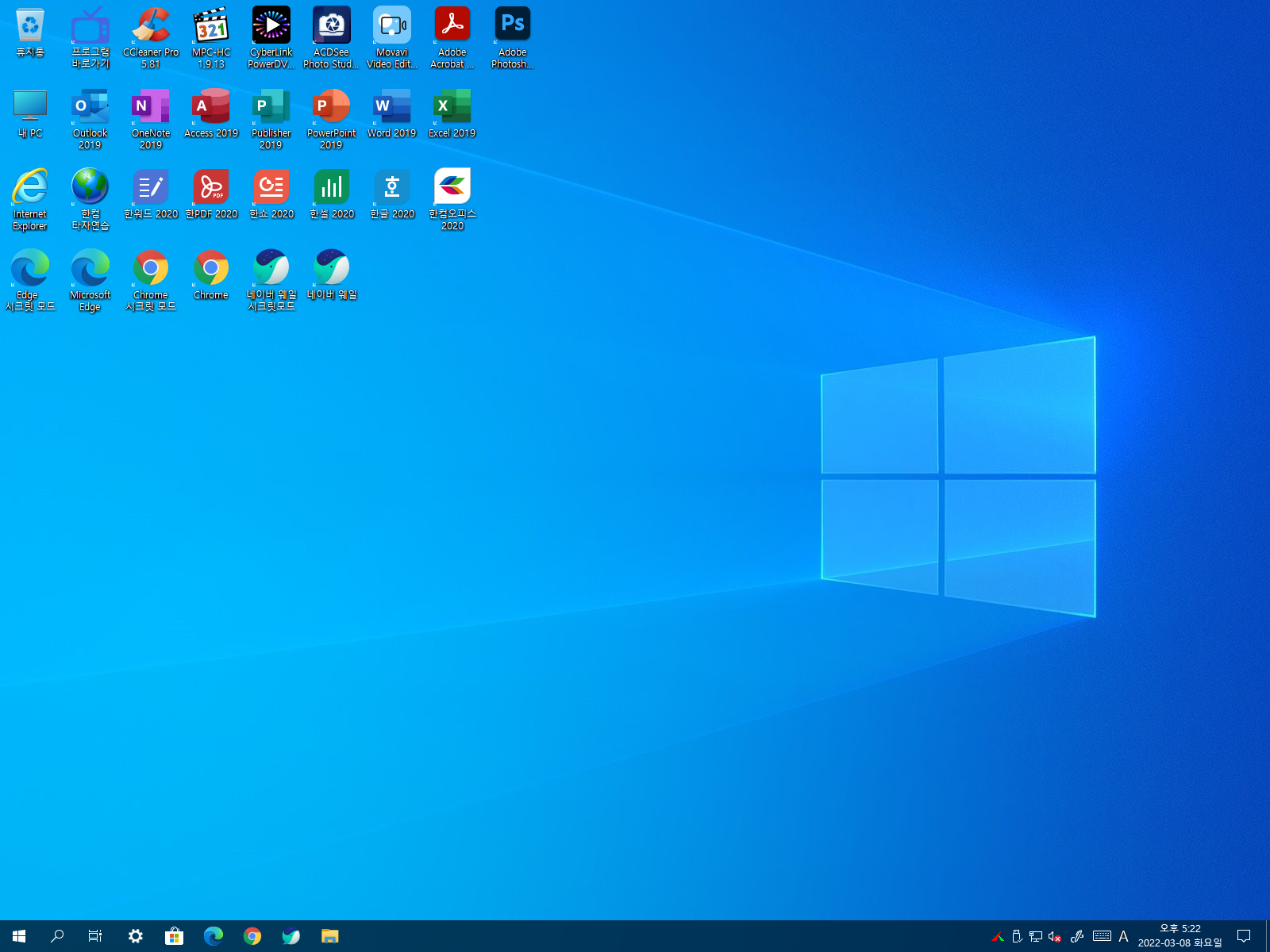Open the USB safely remove tray icon
The image size is (1270, 952).
coord(1017,937)
